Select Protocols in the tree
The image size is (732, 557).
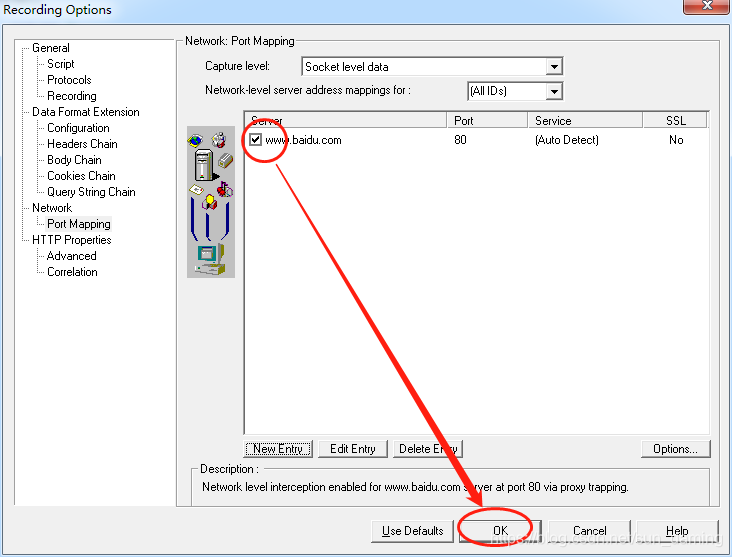[69, 80]
